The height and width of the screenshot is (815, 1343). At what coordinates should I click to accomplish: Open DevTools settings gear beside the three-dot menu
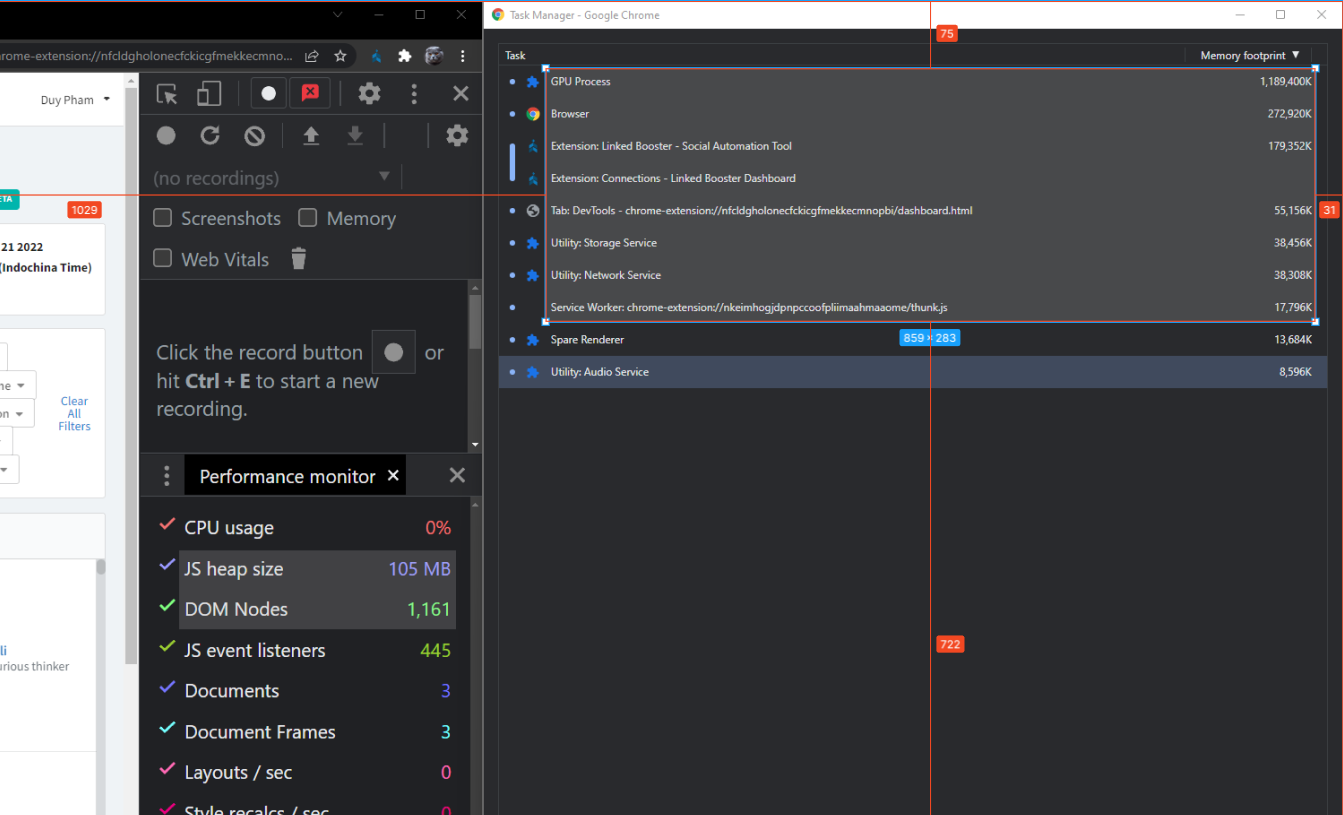[x=369, y=94]
